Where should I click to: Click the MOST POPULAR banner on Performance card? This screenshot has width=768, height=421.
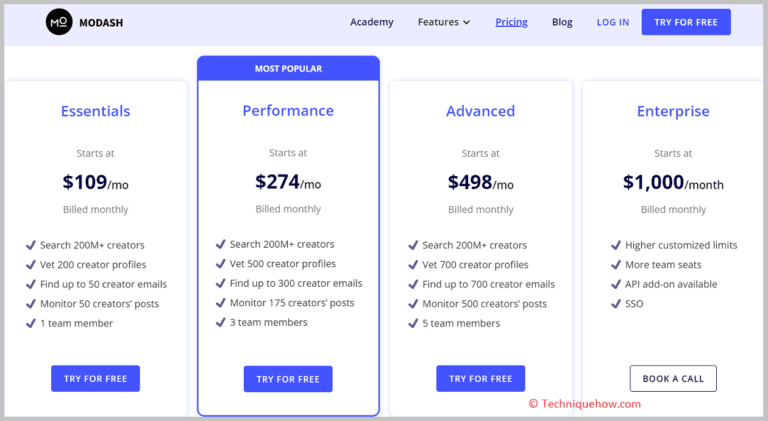pos(288,69)
